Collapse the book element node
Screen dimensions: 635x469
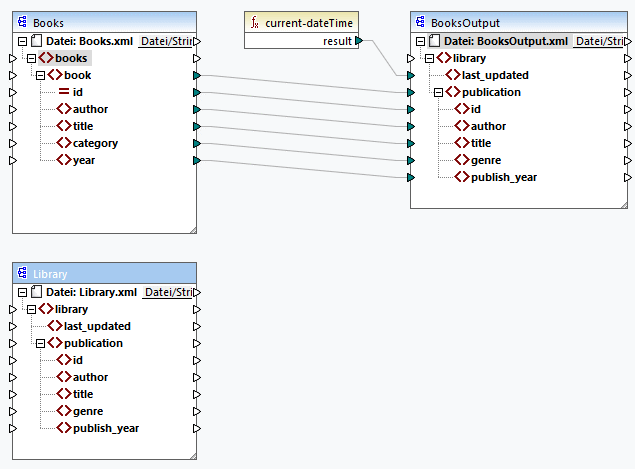click(x=40, y=75)
